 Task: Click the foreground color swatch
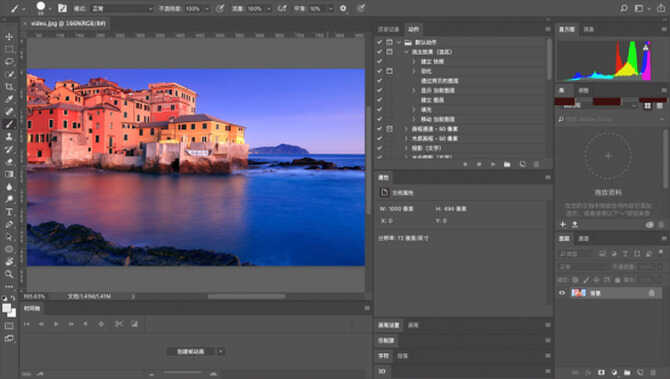(6, 308)
